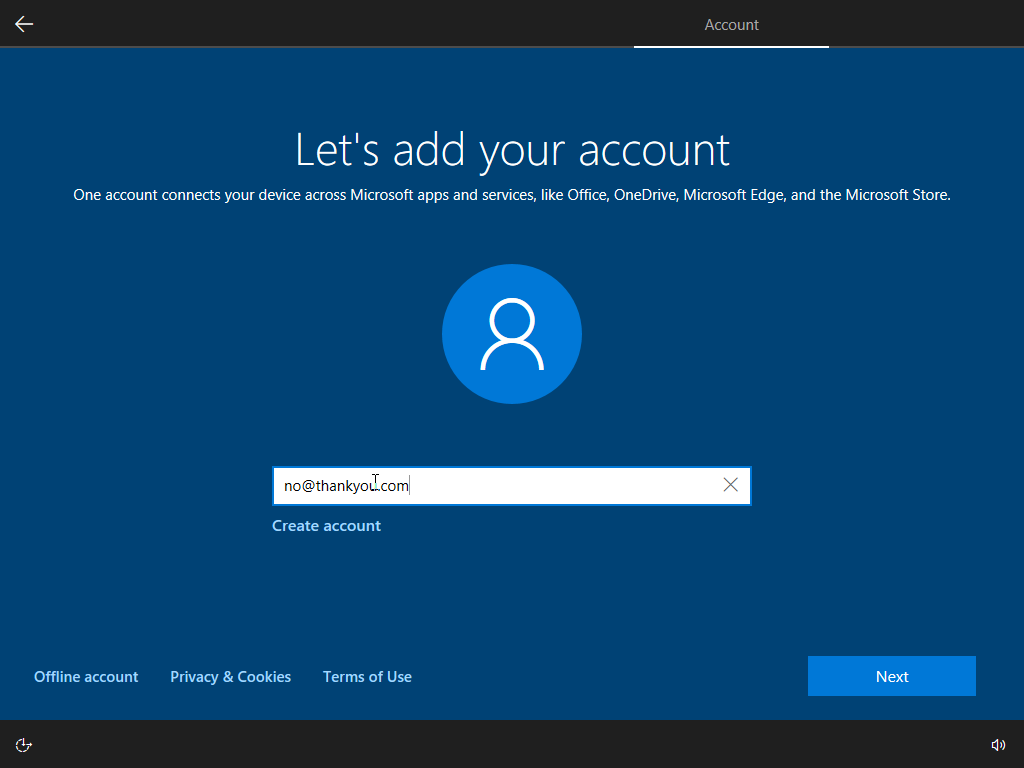This screenshot has height=768, width=1024.
Task: Click the underlined Account setup stage label
Action: (731, 24)
